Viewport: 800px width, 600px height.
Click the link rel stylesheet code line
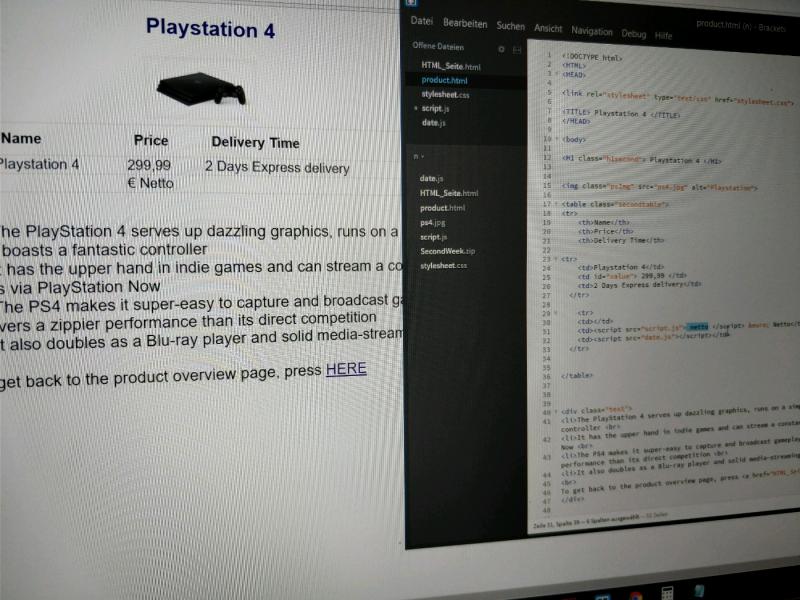(x=679, y=97)
